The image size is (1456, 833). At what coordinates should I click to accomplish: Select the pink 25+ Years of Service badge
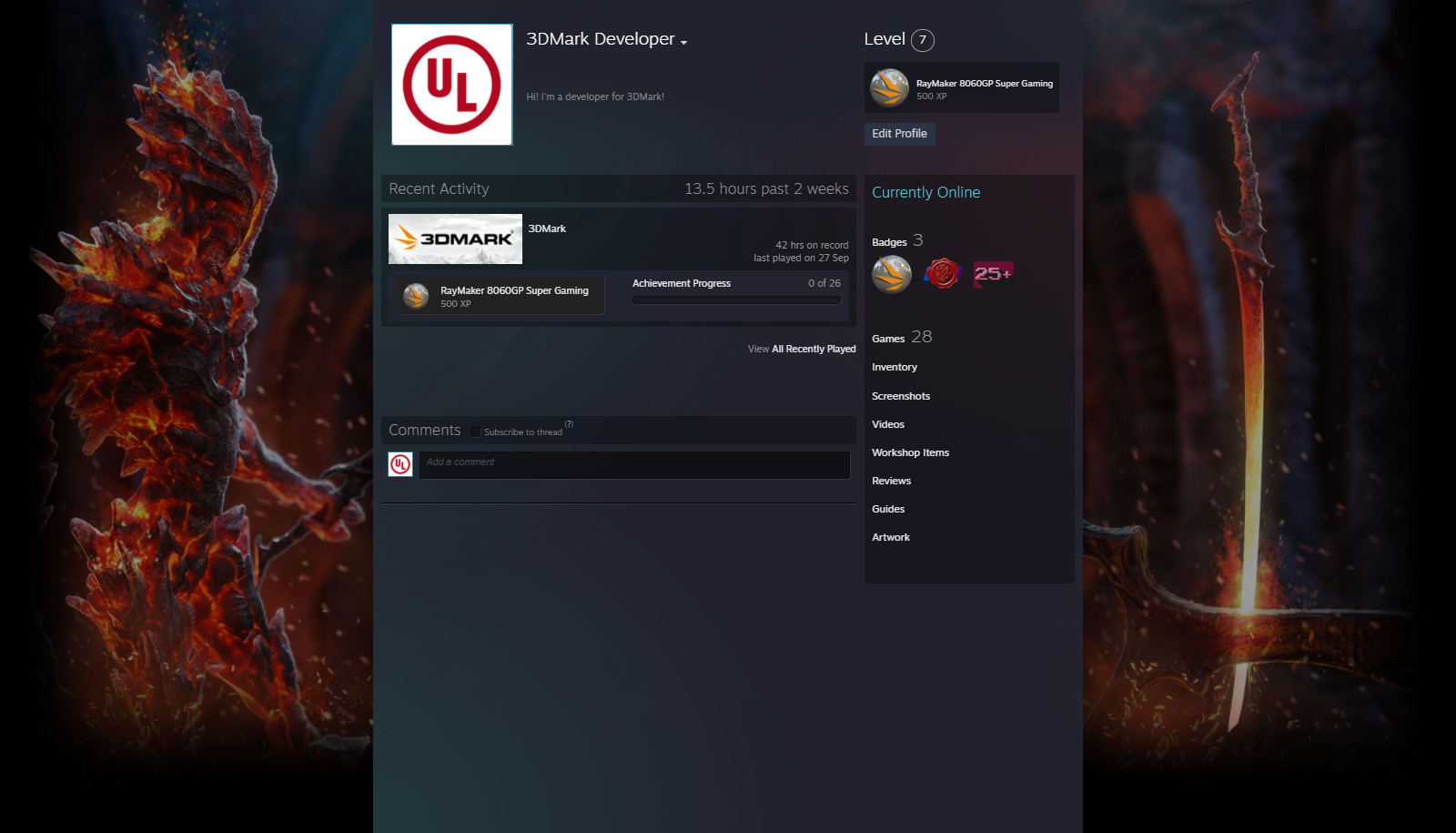point(993,273)
